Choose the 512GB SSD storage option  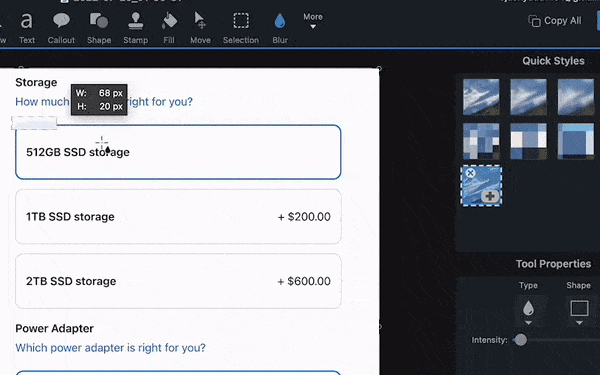(178, 152)
